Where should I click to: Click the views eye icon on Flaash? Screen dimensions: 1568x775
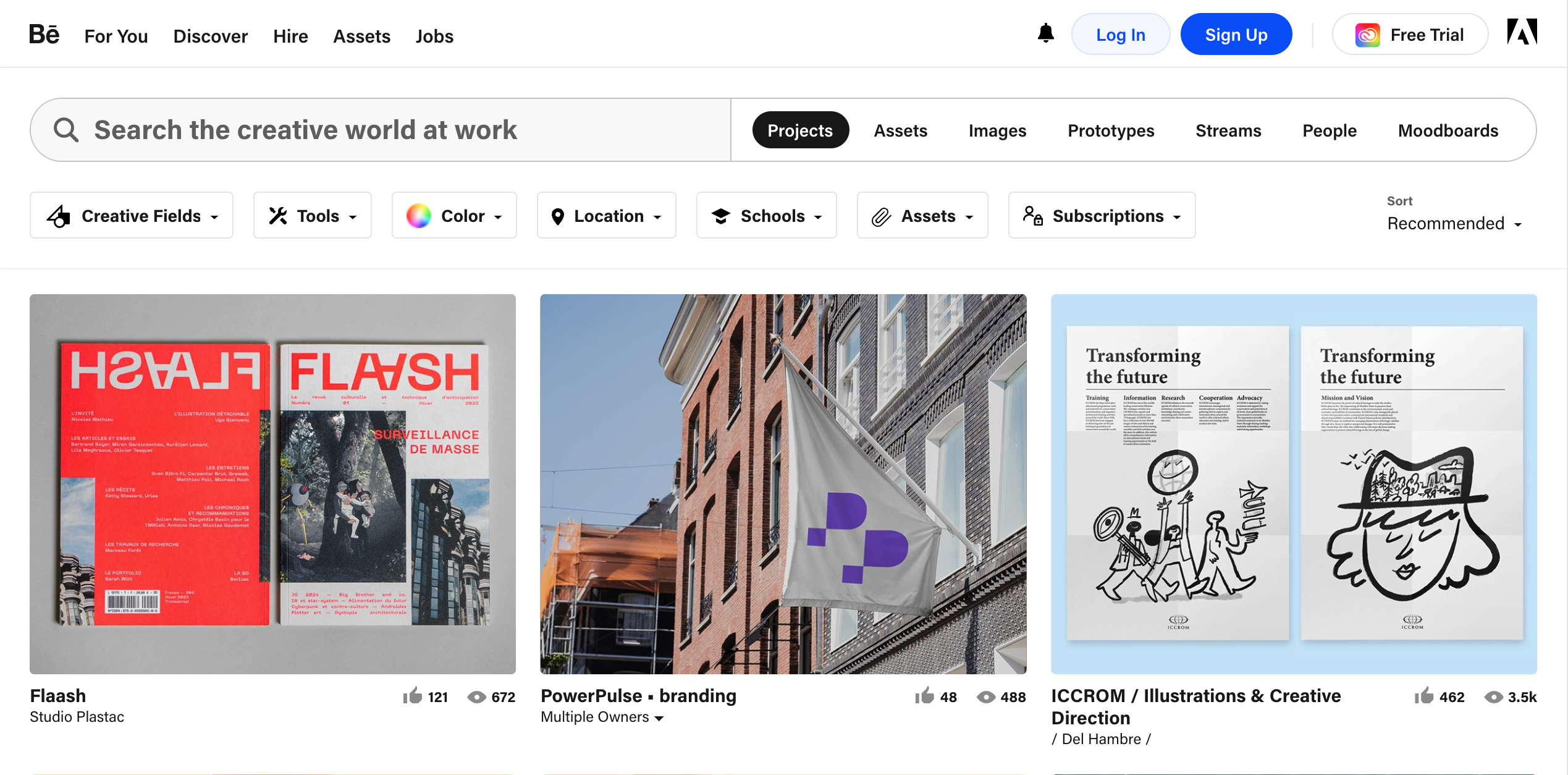point(476,697)
